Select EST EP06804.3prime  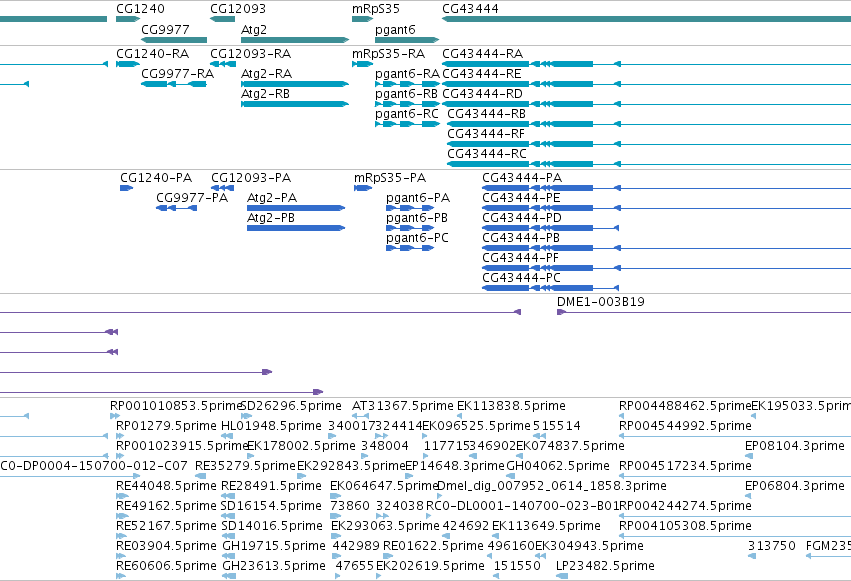(748, 496)
